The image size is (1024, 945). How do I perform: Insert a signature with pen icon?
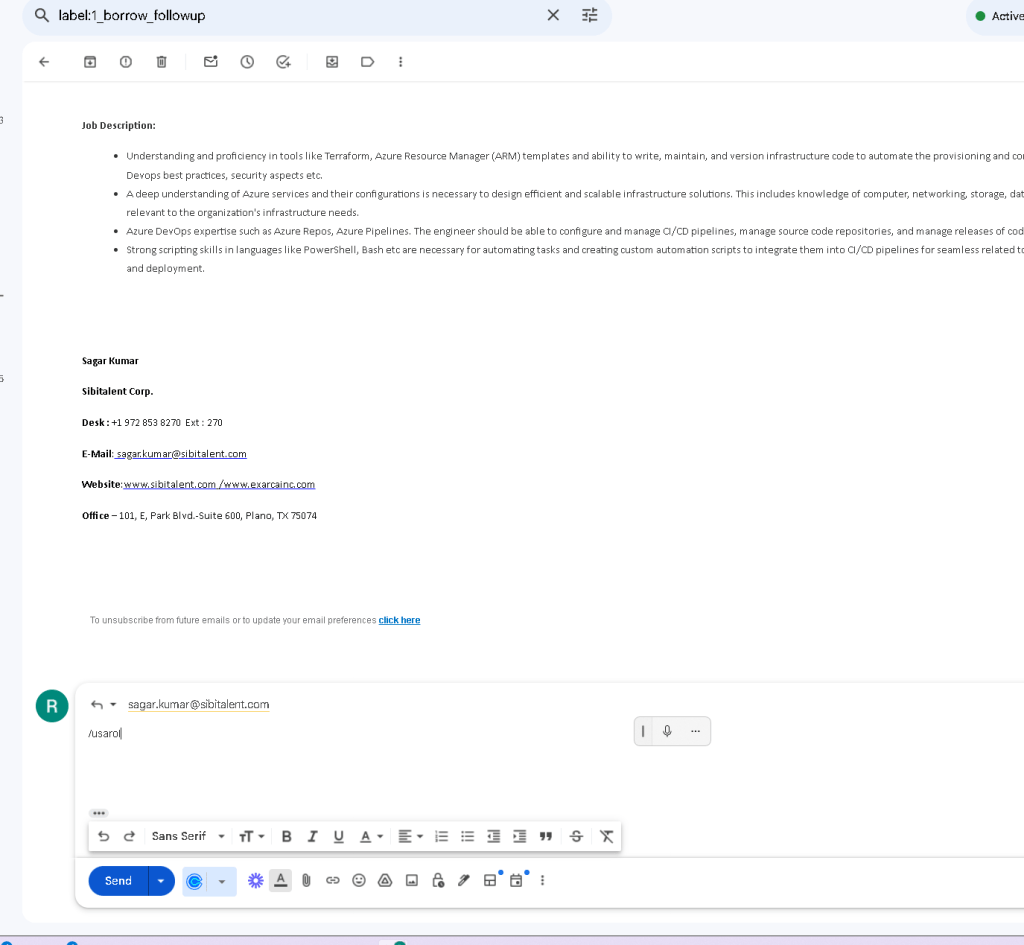464,881
